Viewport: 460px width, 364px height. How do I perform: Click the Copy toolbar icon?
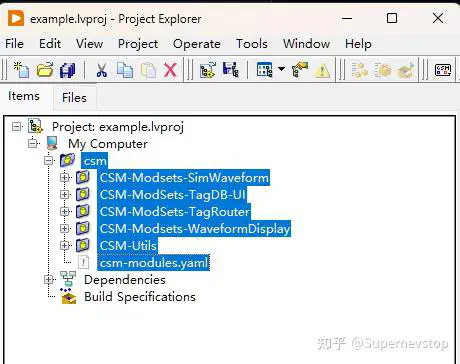coord(125,70)
